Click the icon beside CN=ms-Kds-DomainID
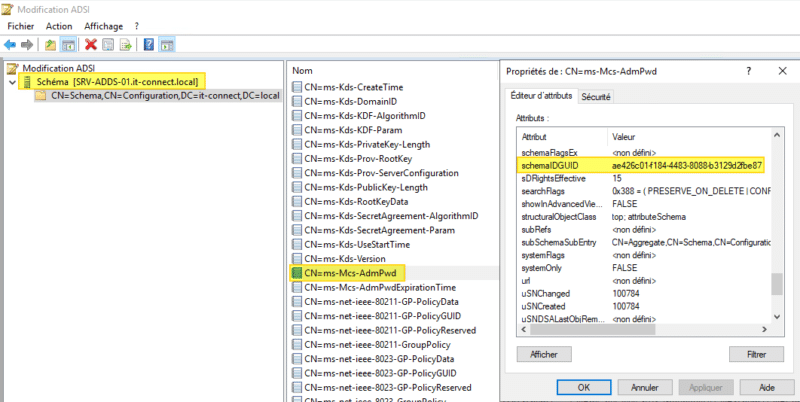Image resolution: width=800 pixels, height=402 pixels. [297, 102]
